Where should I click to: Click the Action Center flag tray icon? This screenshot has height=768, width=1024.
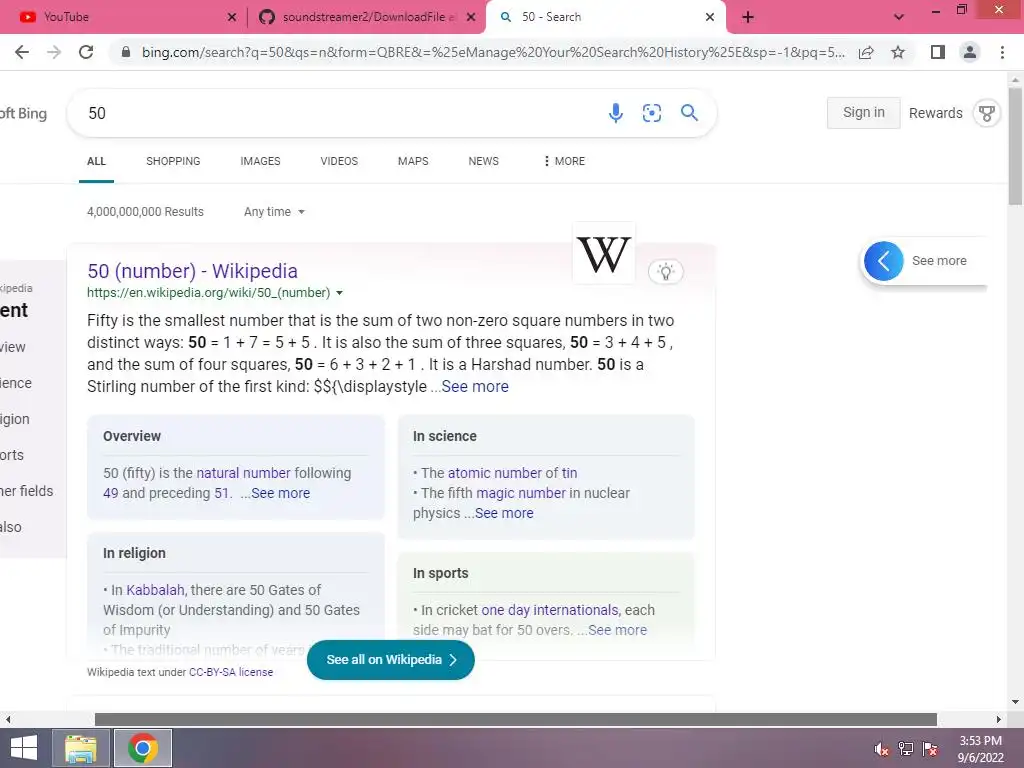click(930, 749)
